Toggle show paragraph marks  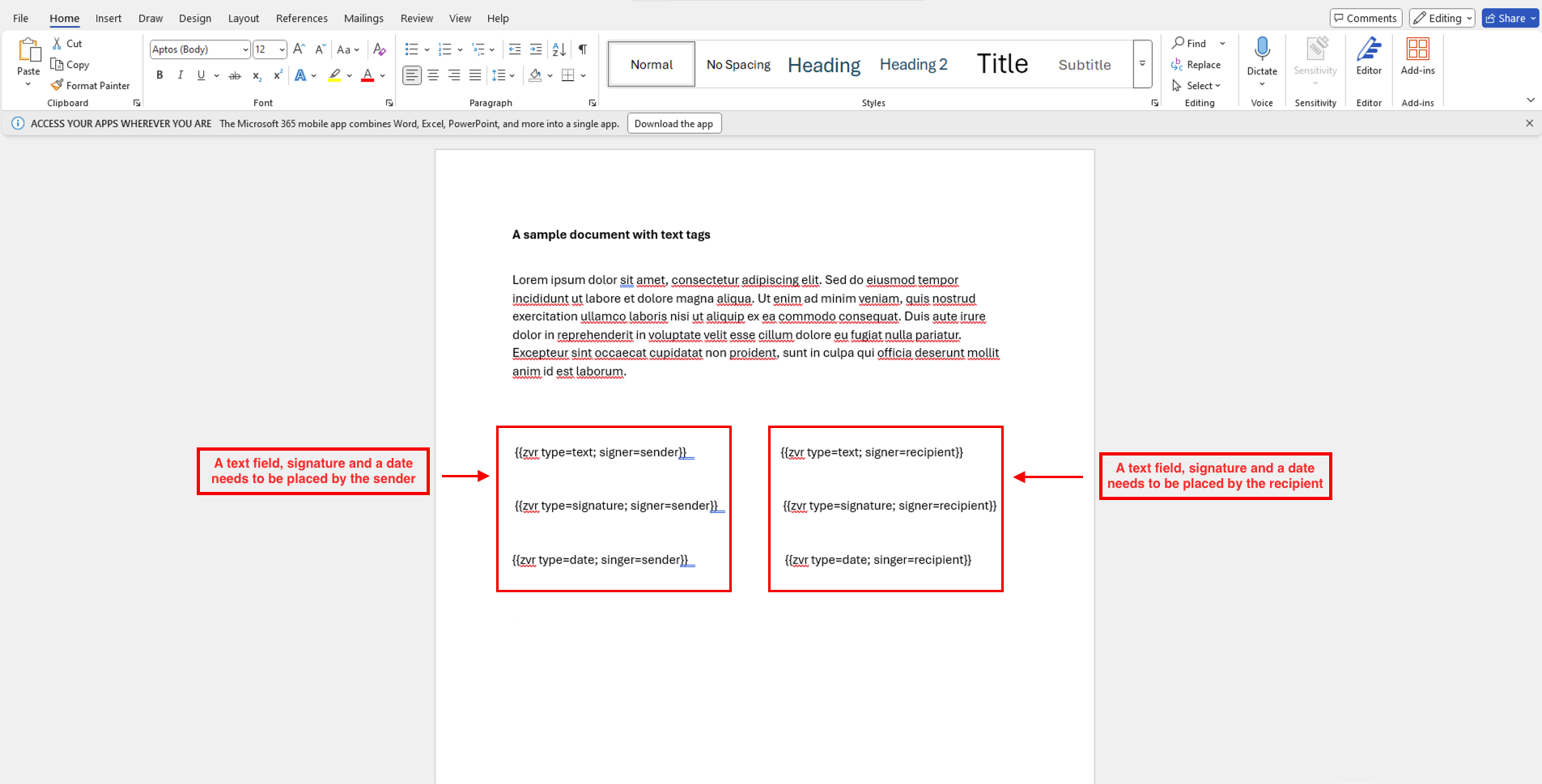[583, 49]
